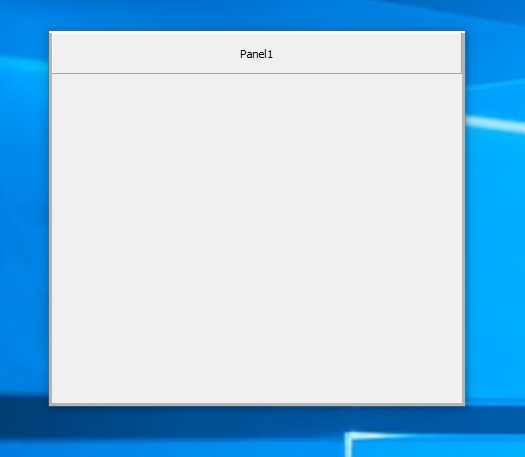Click the top-left corner of the form

[51, 32]
